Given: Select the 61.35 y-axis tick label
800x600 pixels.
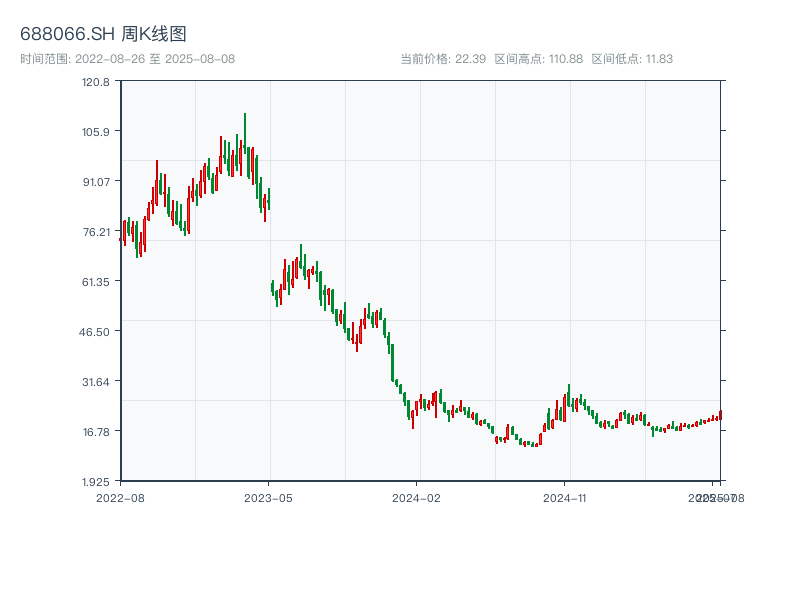Looking at the screenshot, I should (97, 282).
